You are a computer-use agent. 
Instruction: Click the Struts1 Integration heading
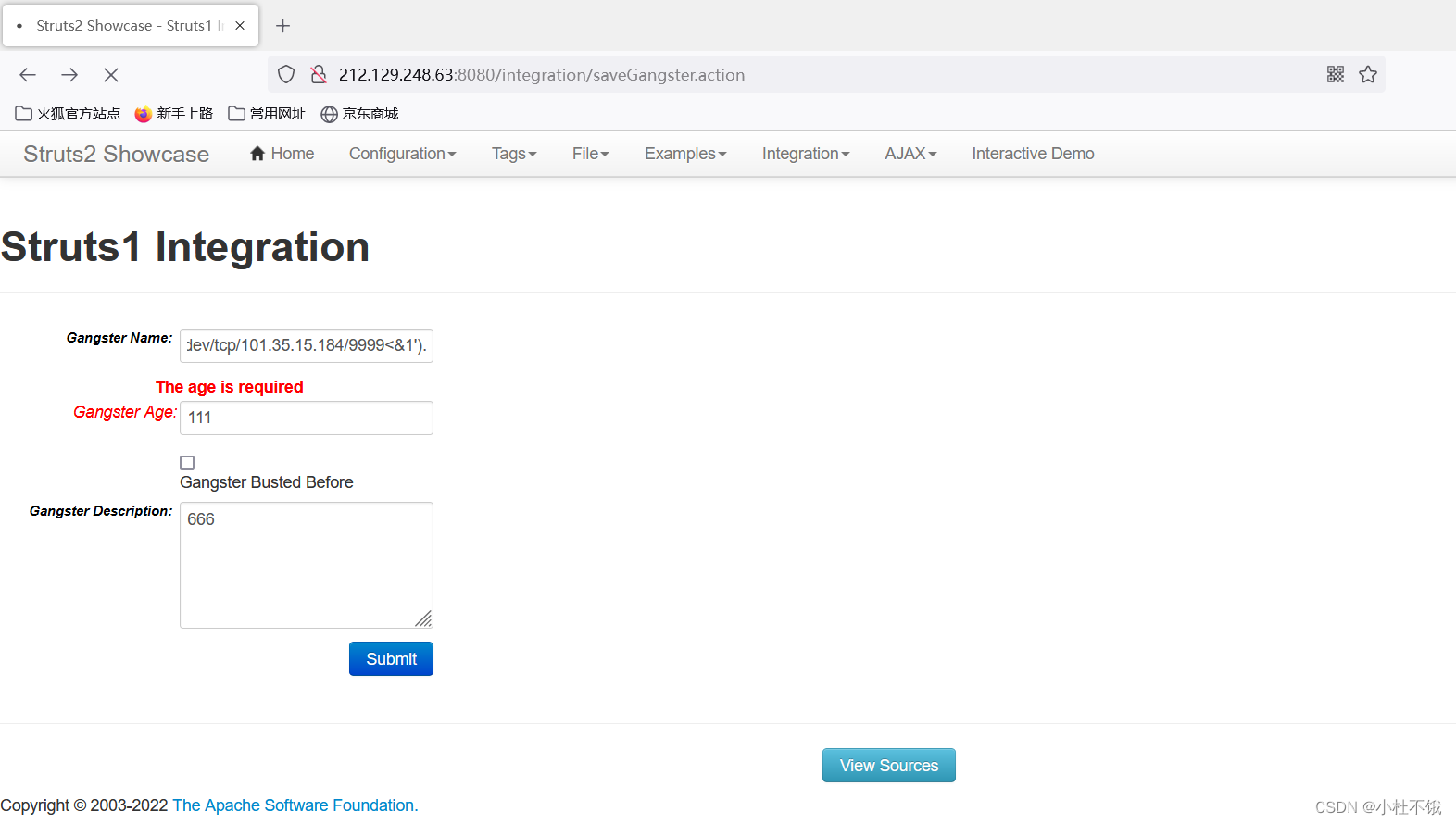[x=185, y=247]
